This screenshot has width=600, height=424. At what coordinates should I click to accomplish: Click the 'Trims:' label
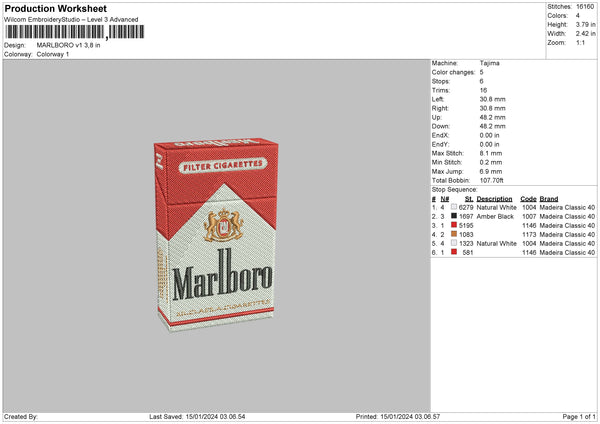tap(441, 90)
